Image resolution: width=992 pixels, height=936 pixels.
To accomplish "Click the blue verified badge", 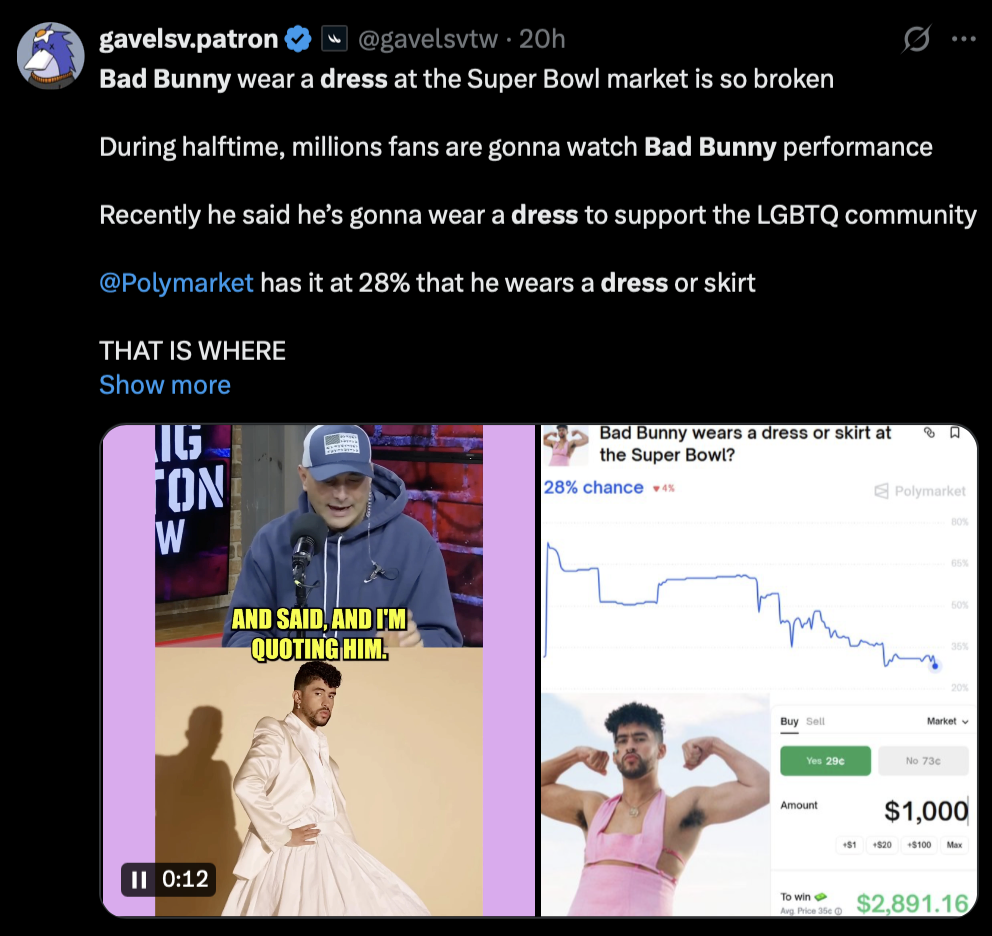I will coord(298,39).
